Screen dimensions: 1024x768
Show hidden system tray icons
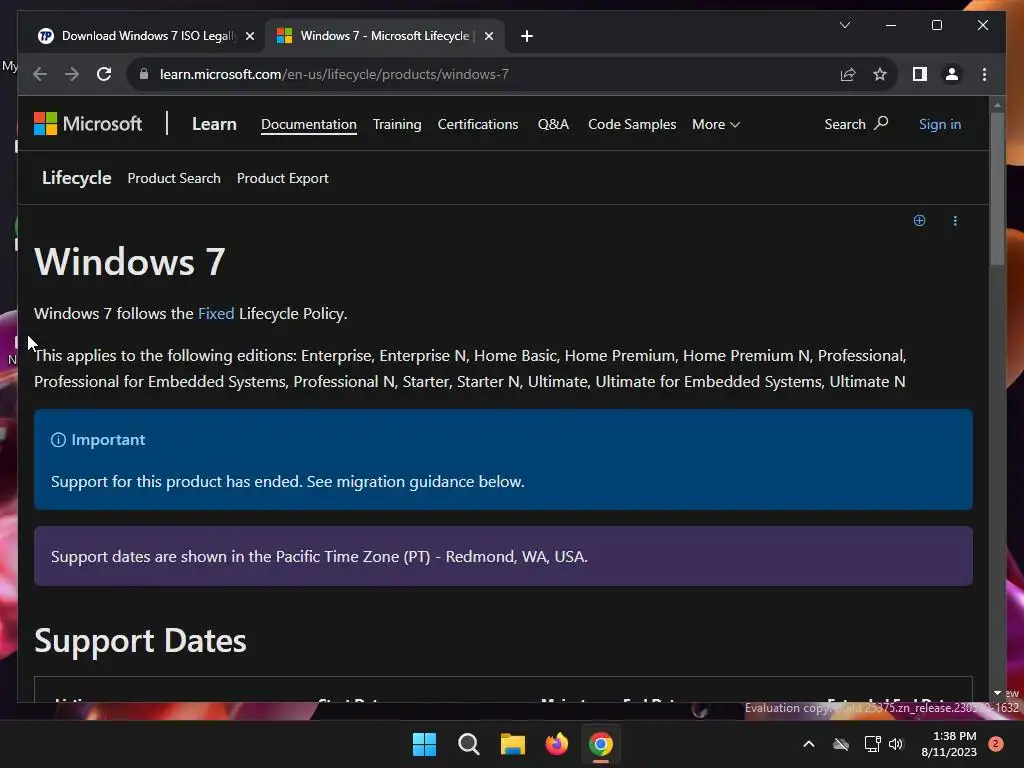(x=808, y=744)
